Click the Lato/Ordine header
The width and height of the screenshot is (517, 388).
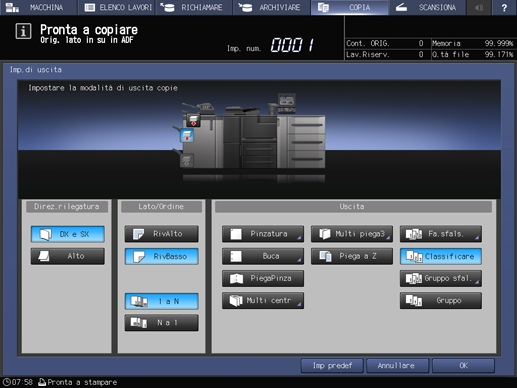click(x=161, y=207)
